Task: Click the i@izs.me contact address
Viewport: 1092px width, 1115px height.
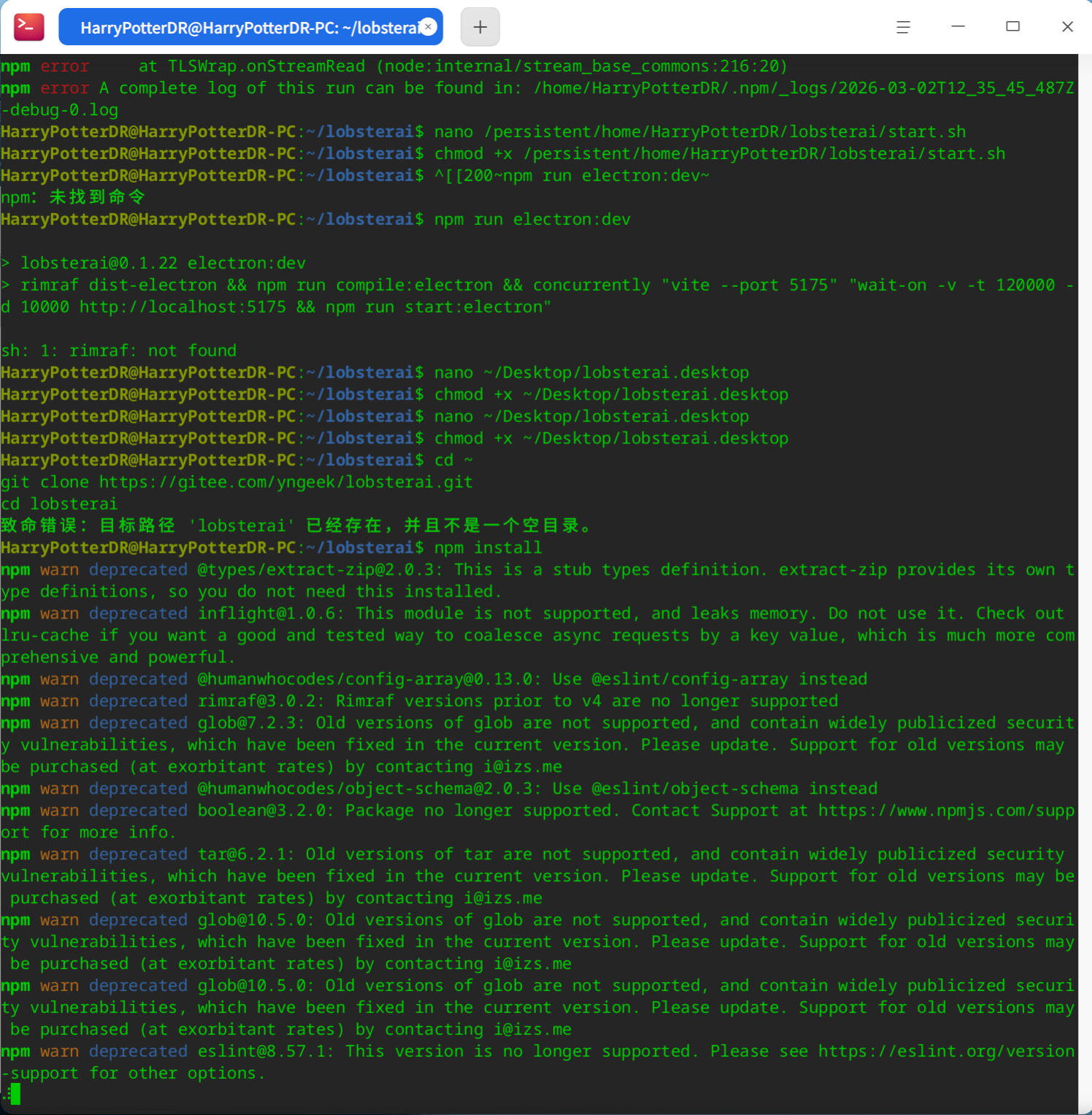Action: coord(521,766)
